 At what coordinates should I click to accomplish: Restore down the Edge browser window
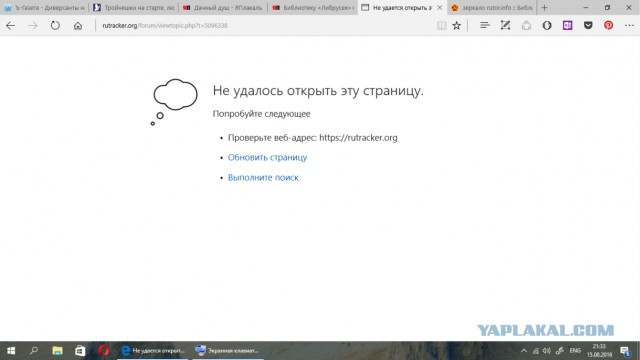pos(607,7)
